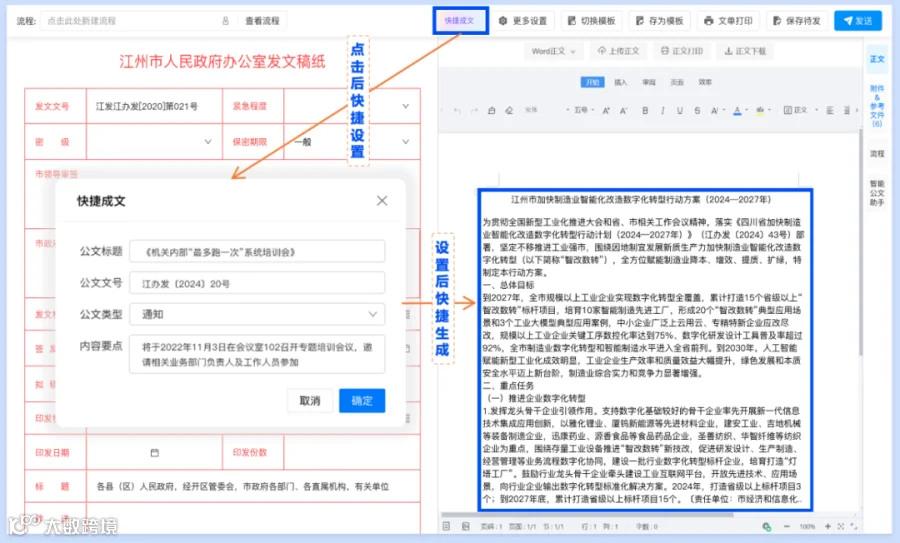This screenshot has height=543, width=900.
Task: Click the 公文标题 input field
Action: (257, 251)
